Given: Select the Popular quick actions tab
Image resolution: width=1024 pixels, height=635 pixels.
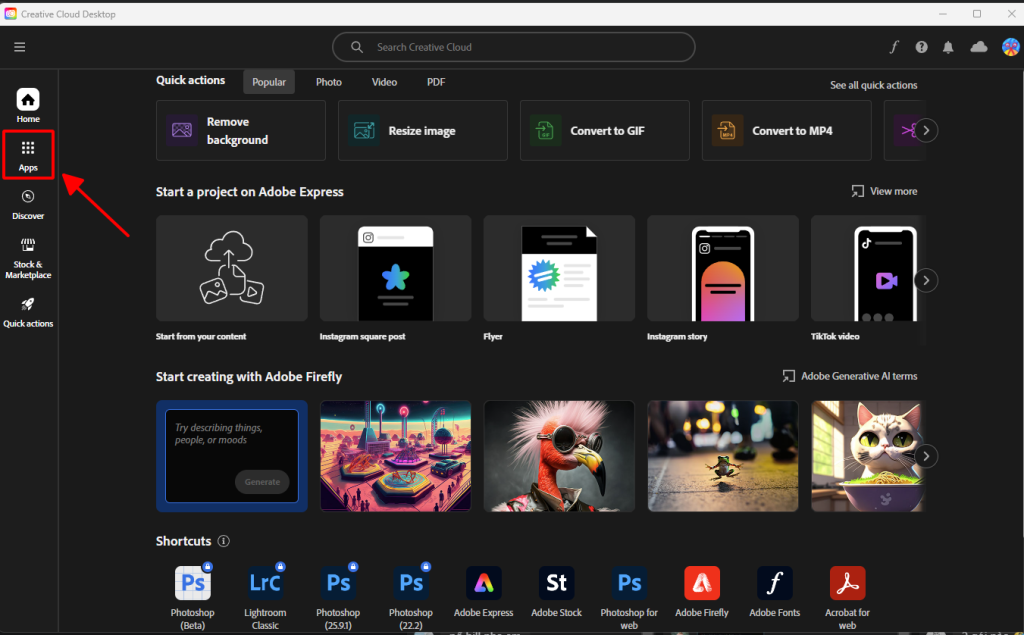Looking at the screenshot, I should (269, 82).
